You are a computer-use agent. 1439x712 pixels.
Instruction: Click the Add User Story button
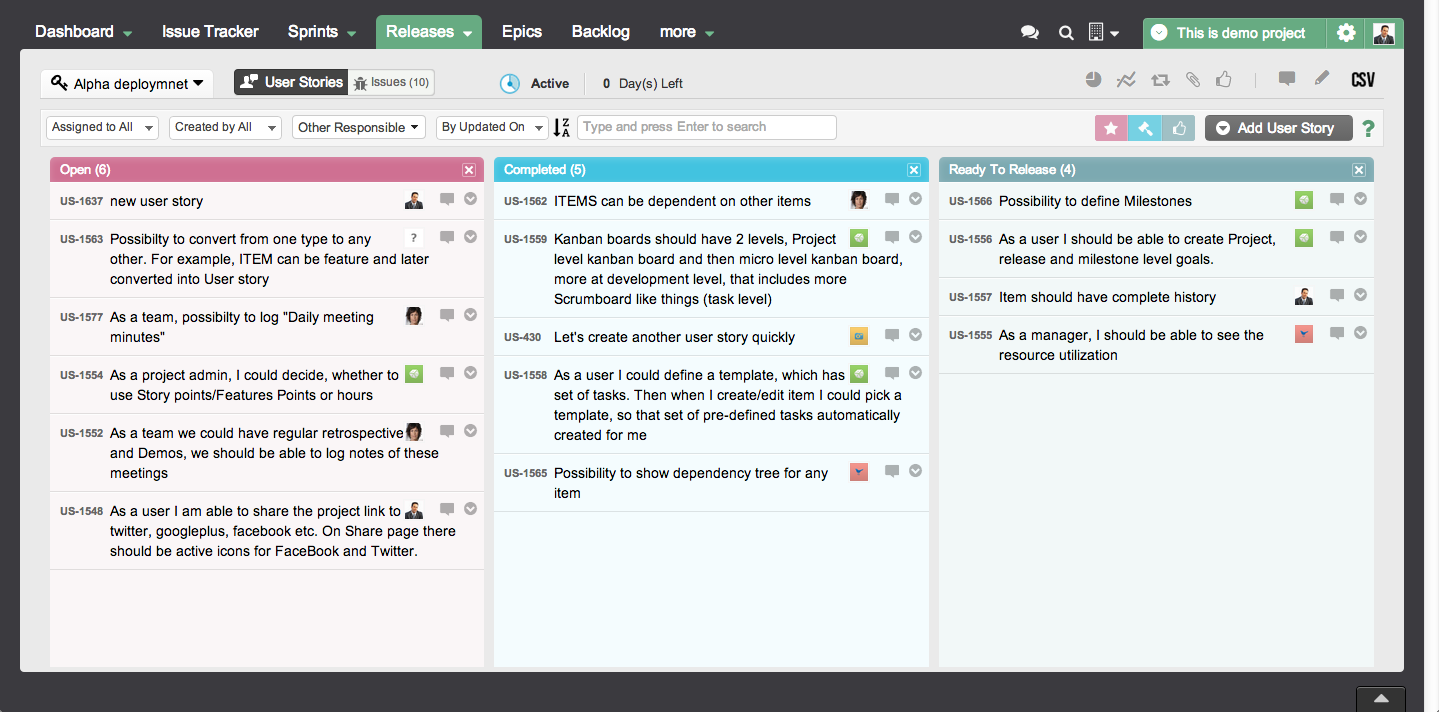[x=1278, y=128]
